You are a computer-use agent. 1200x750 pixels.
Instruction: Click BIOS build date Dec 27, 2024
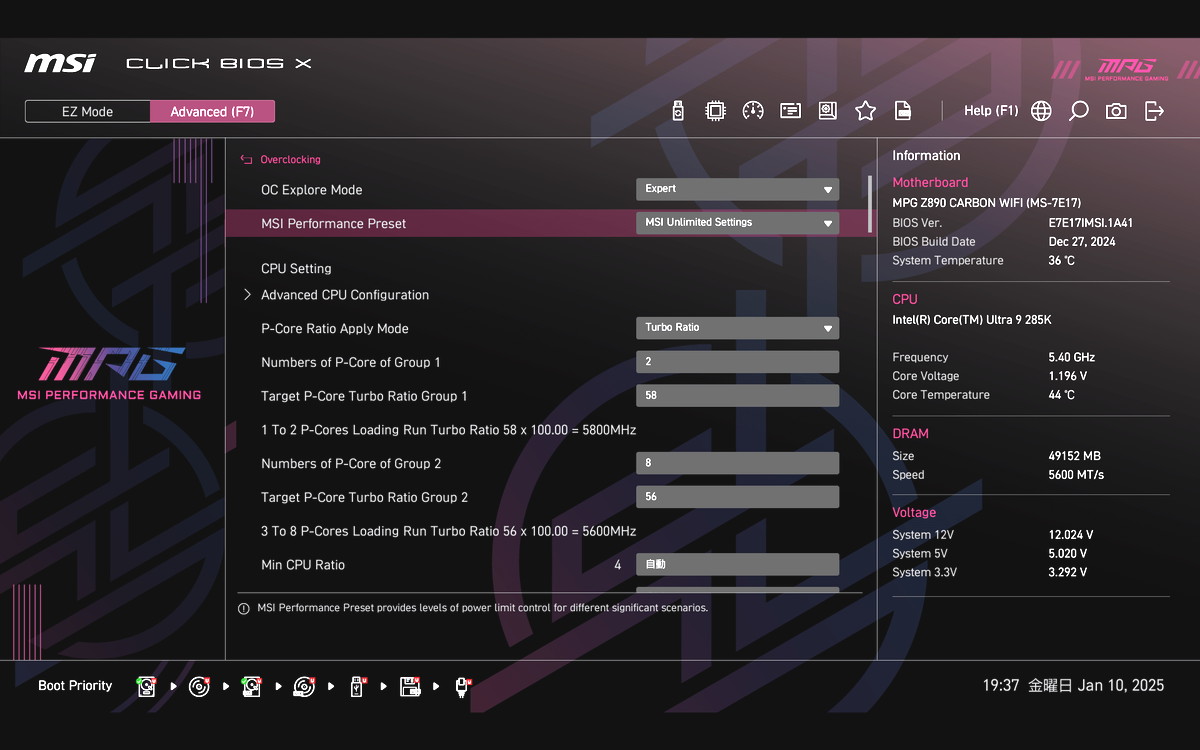(x=1082, y=242)
